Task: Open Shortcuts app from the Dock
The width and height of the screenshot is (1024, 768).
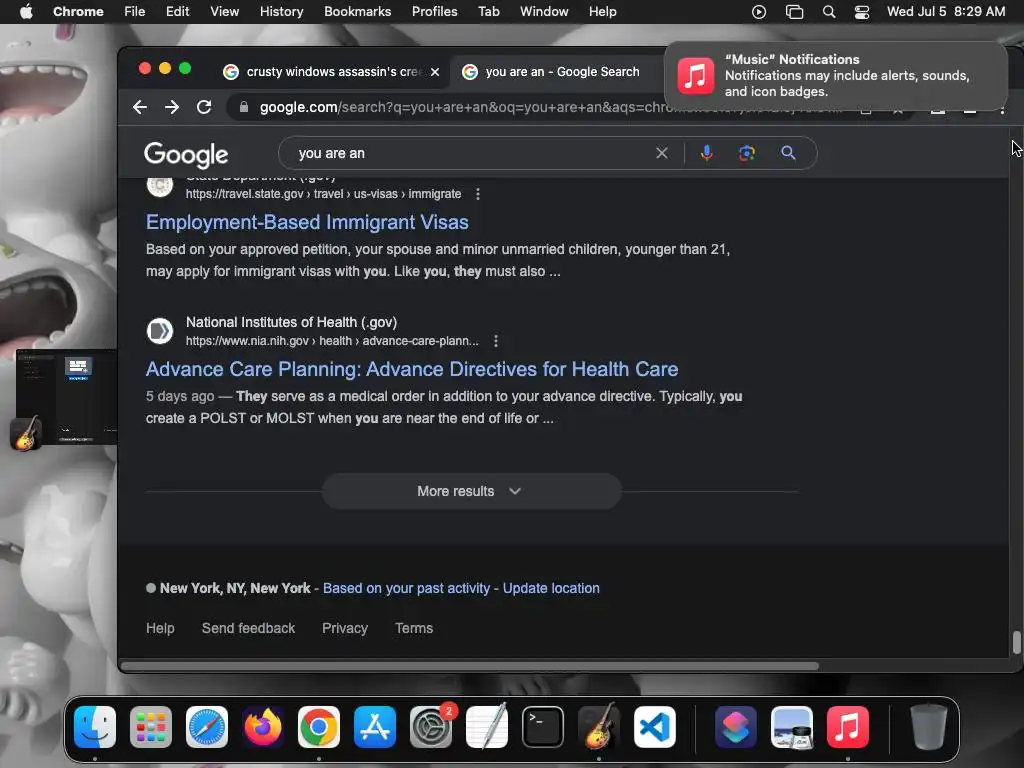Action: 736,727
